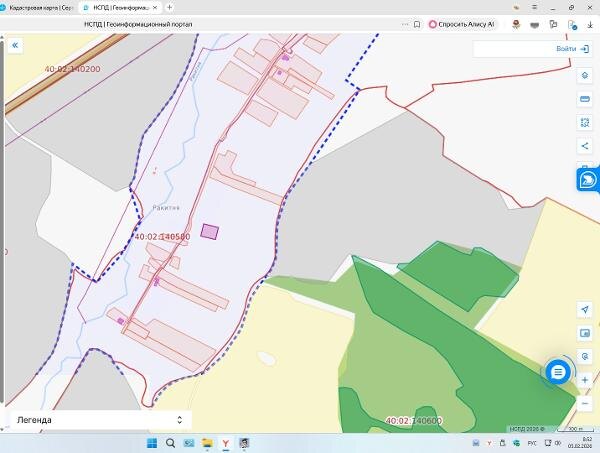Open the browser downloads arrow icon
600x453 pixels.
tap(590, 25)
